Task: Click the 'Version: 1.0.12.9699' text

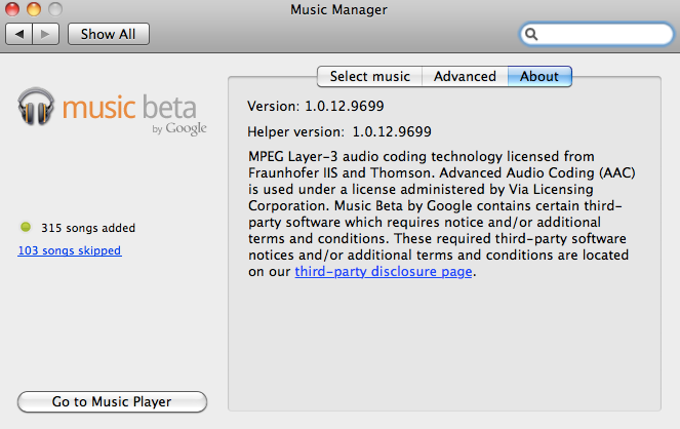Action: (316, 106)
